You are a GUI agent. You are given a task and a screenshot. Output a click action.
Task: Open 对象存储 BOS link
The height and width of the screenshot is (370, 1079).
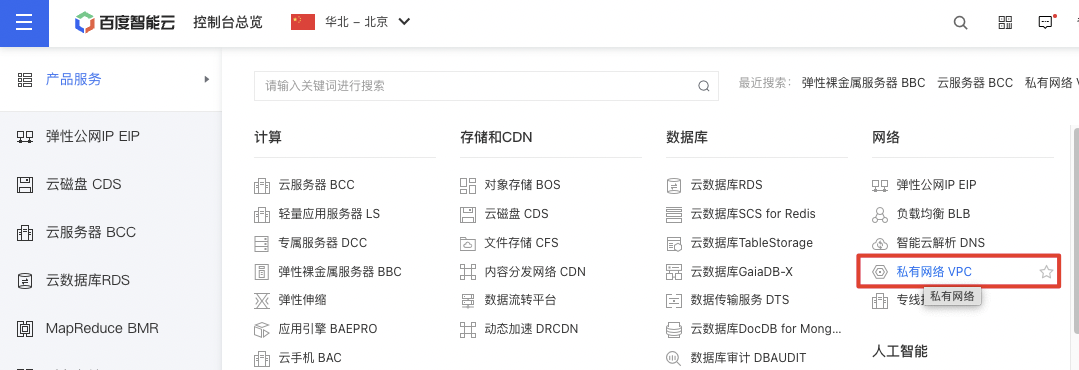(522, 185)
